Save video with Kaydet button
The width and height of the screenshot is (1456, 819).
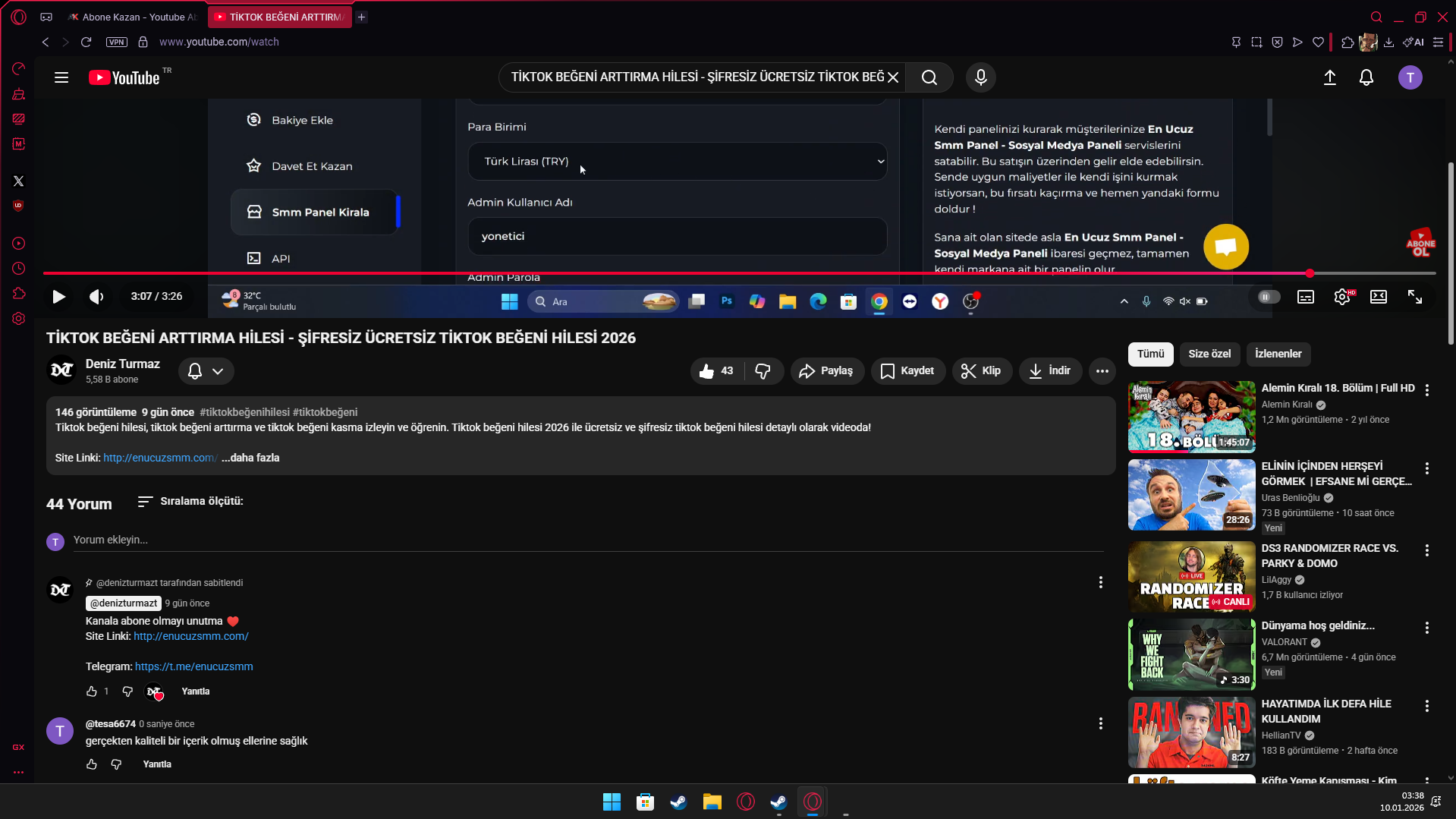(x=908, y=371)
